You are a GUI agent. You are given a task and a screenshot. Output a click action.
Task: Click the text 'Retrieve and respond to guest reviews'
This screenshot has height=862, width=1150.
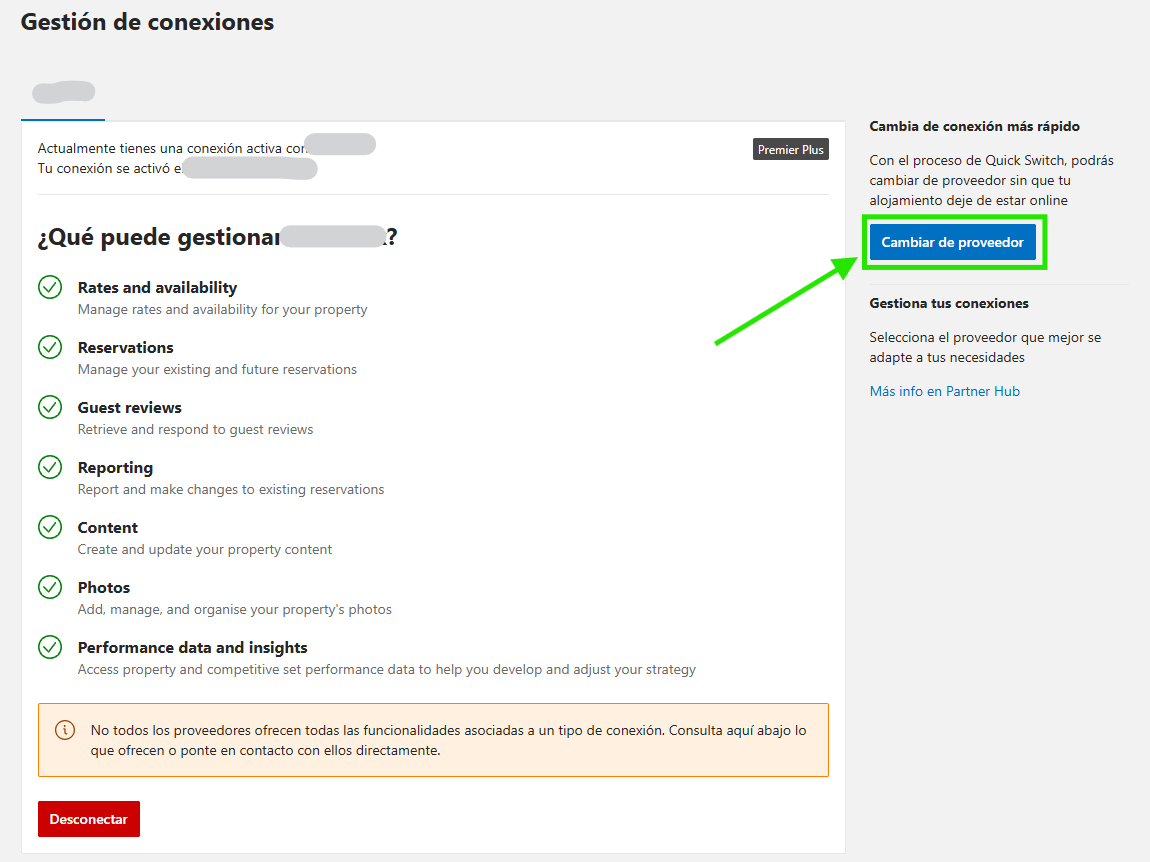pos(195,429)
